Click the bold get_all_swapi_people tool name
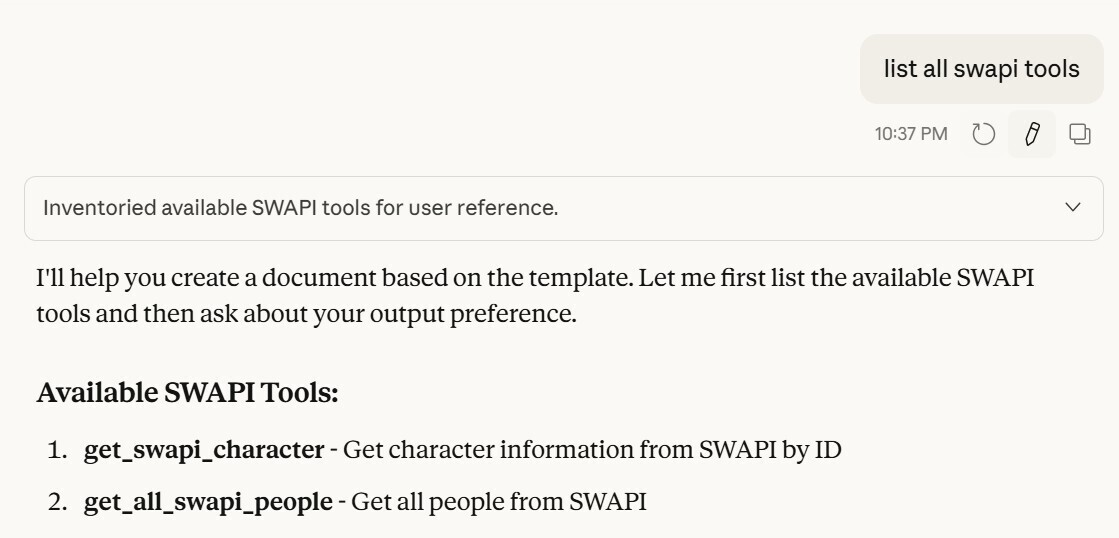This screenshot has height=538, width=1119. point(208,500)
